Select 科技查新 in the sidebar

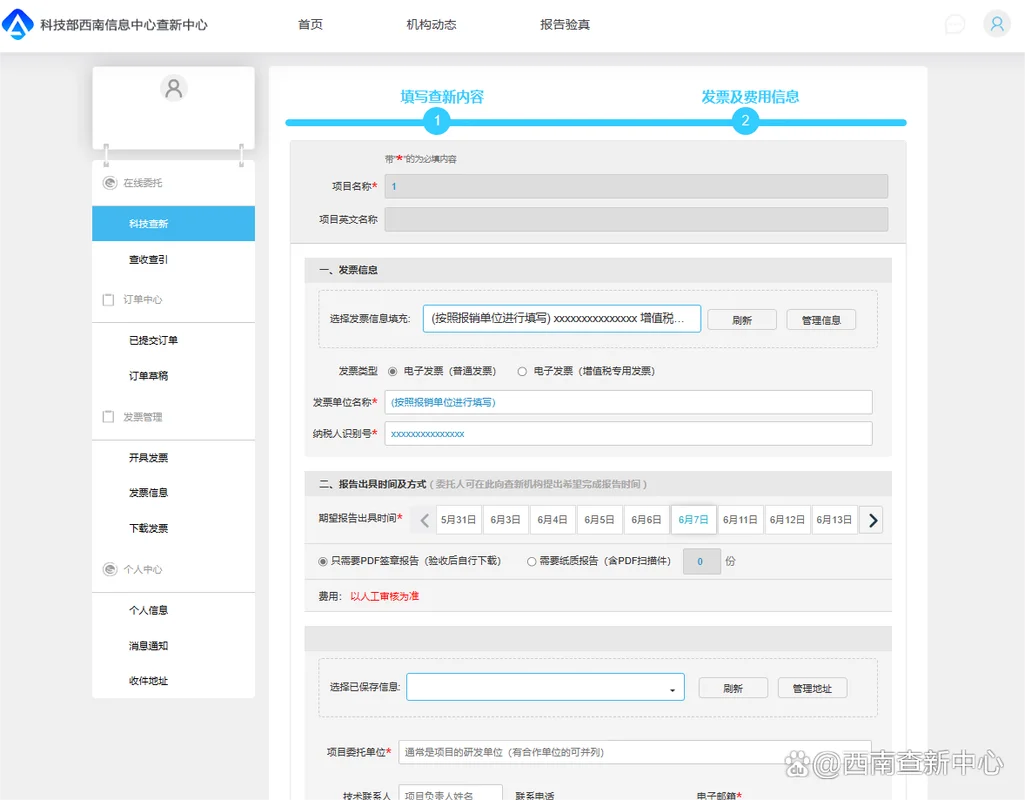[x=173, y=224]
